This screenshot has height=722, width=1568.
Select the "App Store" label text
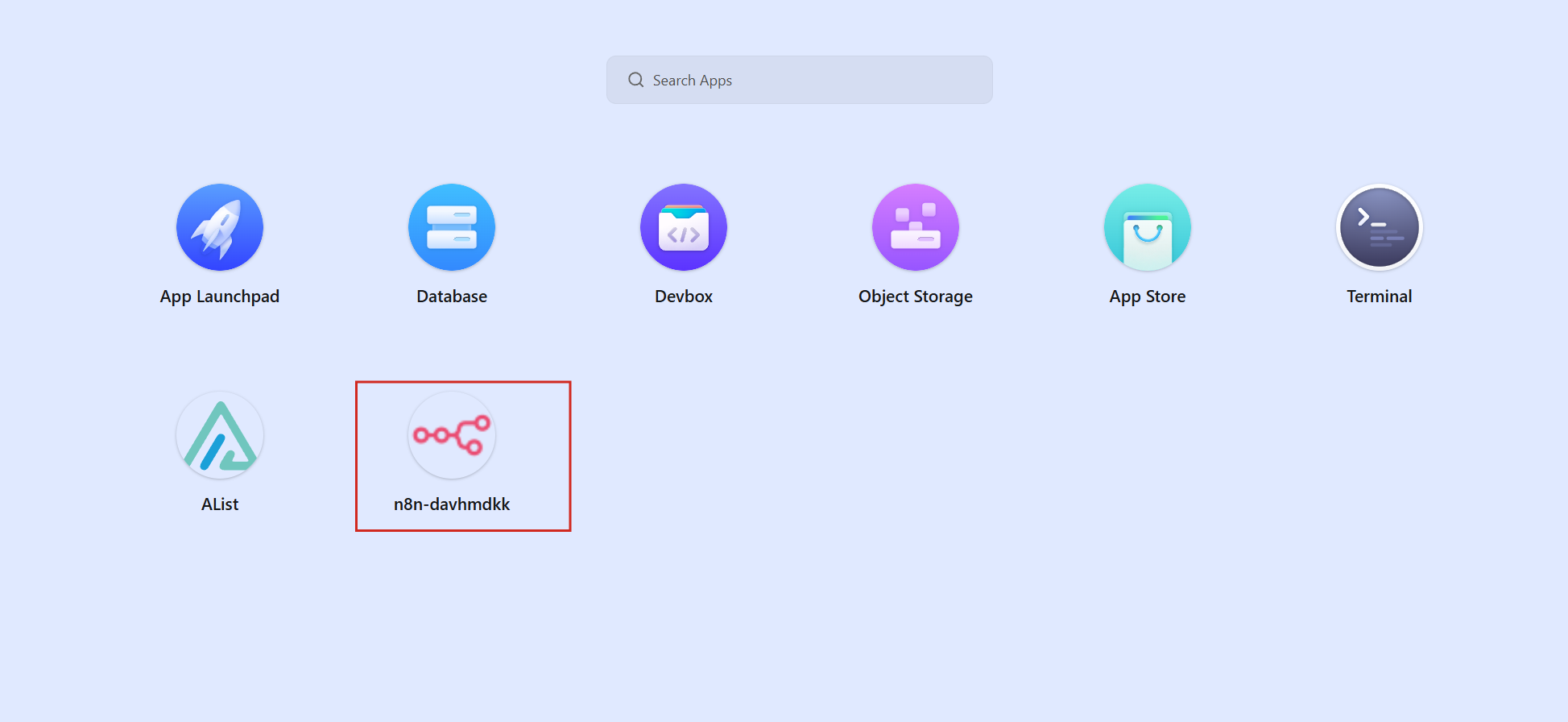coord(1148,297)
